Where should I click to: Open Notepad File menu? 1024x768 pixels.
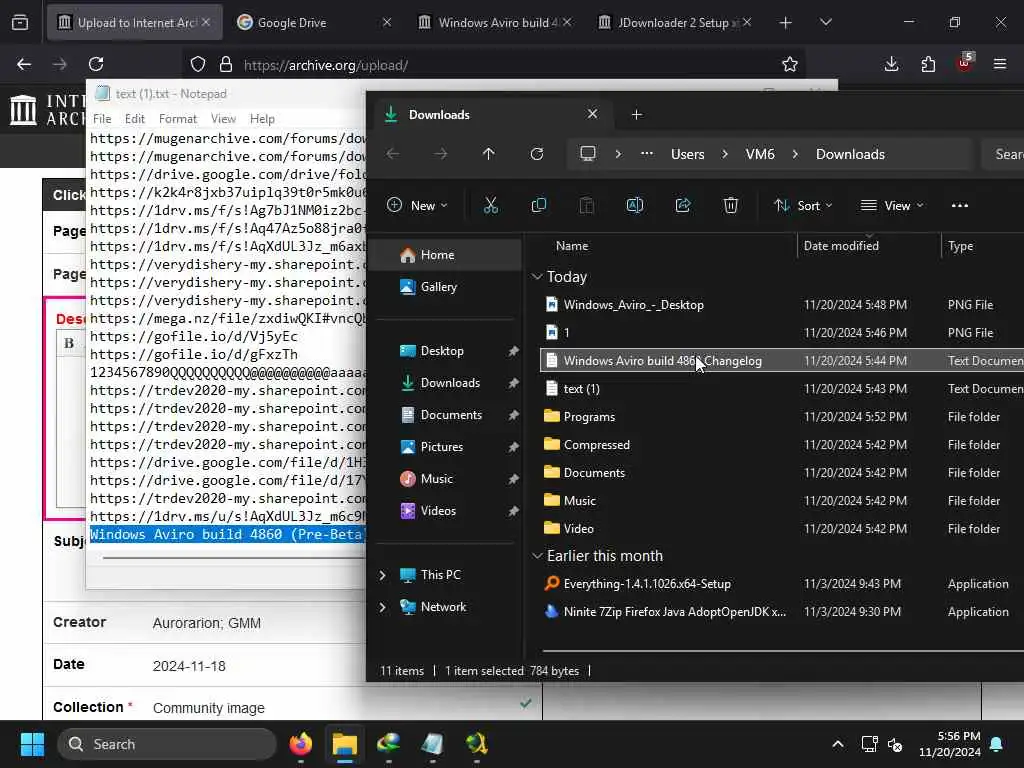pyautogui.click(x=102, y=119)
